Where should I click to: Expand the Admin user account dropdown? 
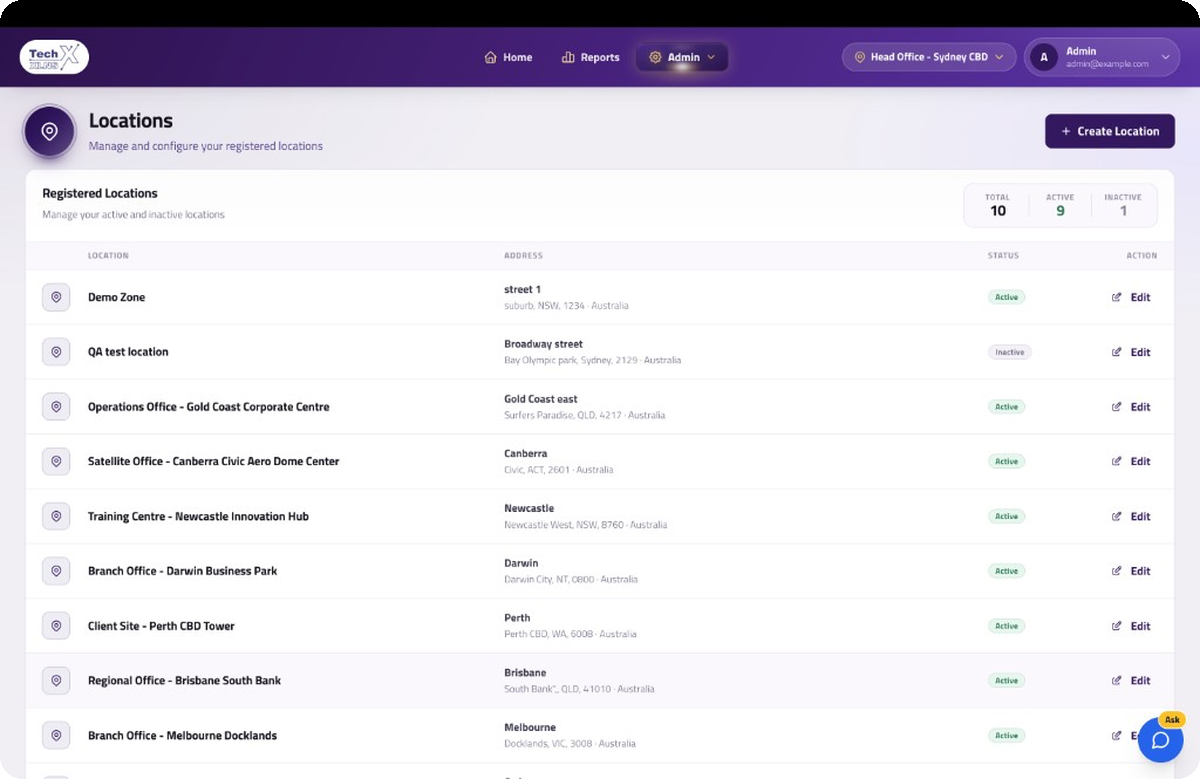[x=1102, y=57]
